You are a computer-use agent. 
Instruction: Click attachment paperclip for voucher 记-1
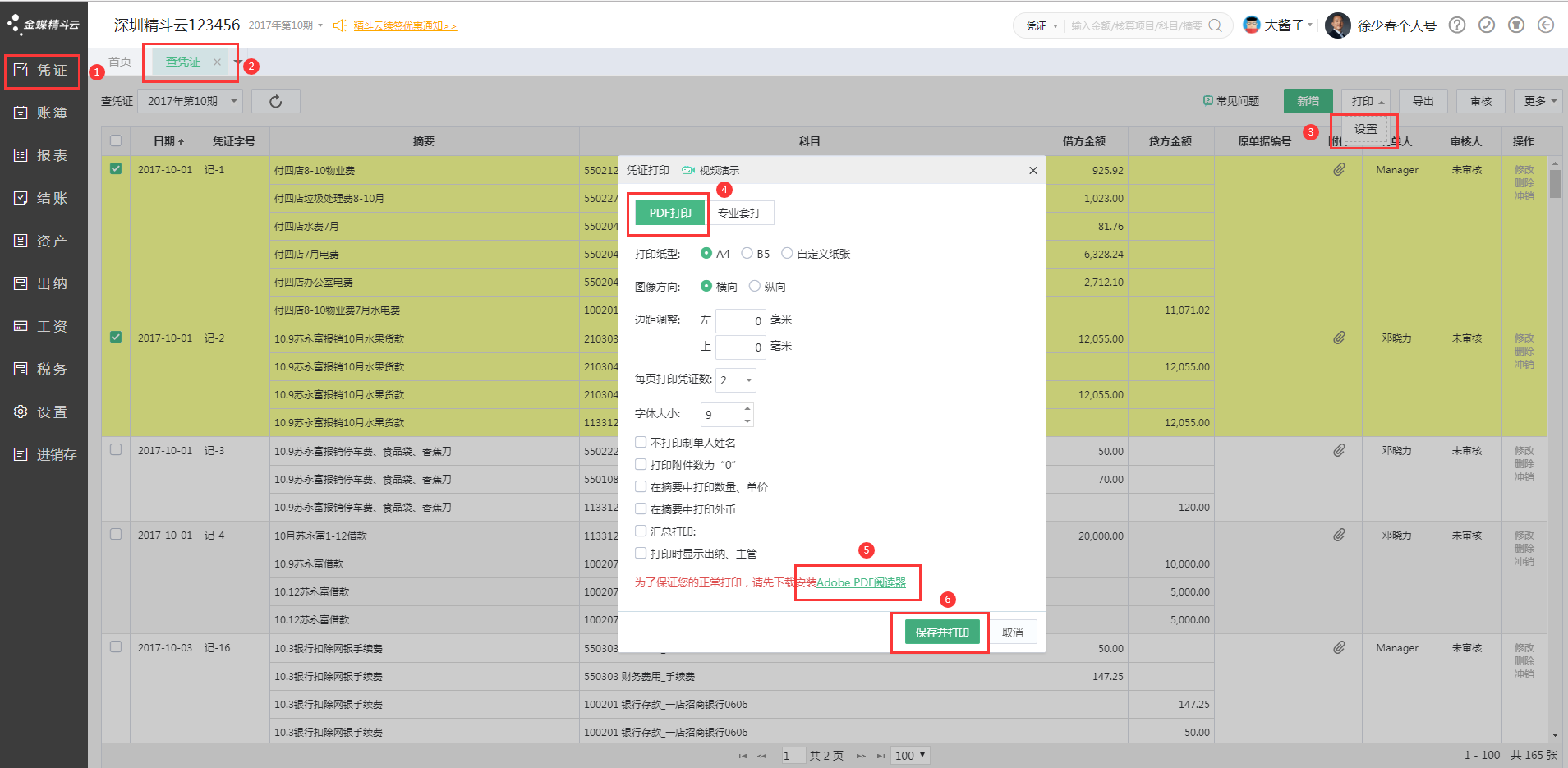coord(1339,170)
